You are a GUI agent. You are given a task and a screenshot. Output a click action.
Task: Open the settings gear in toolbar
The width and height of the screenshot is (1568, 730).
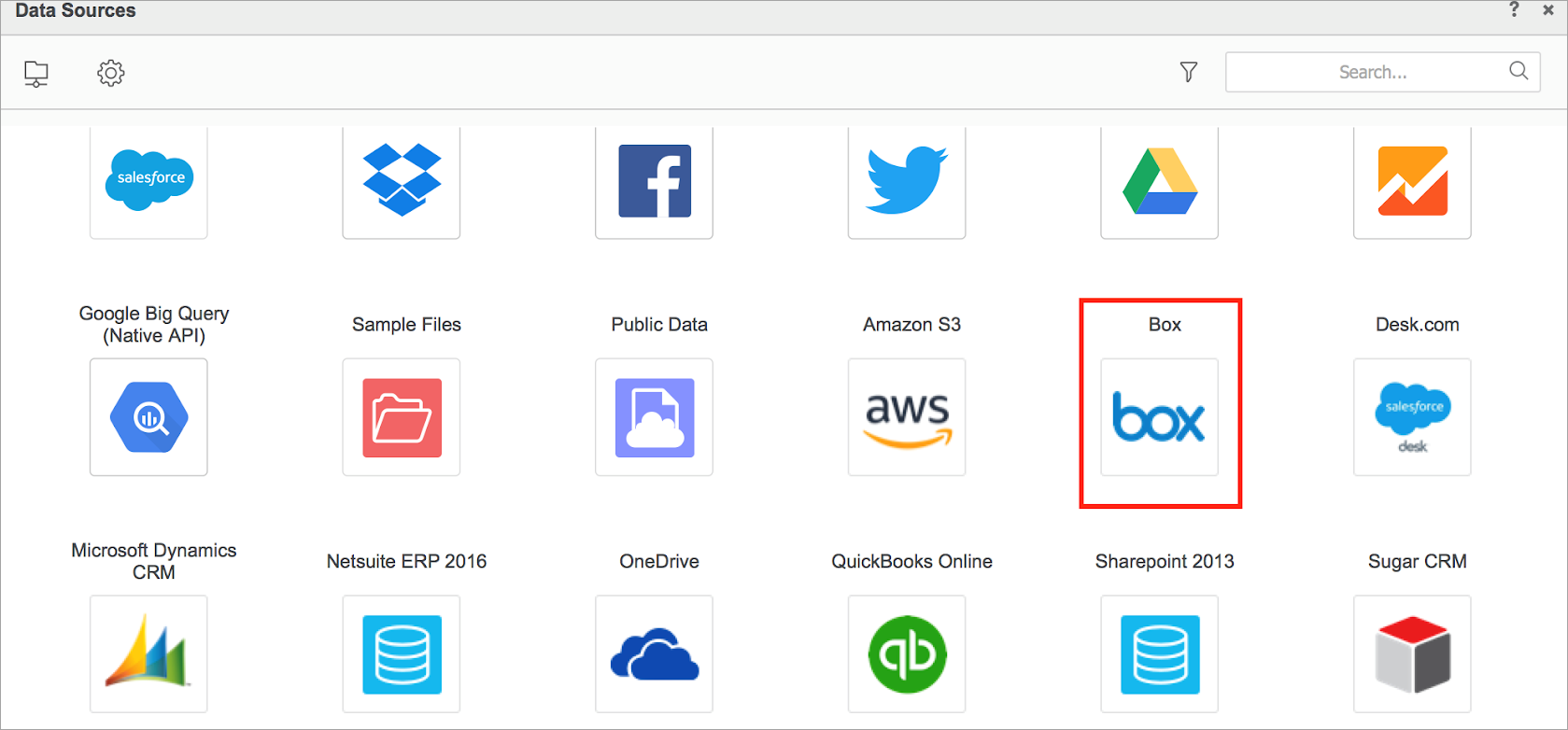tap(111, 73)
